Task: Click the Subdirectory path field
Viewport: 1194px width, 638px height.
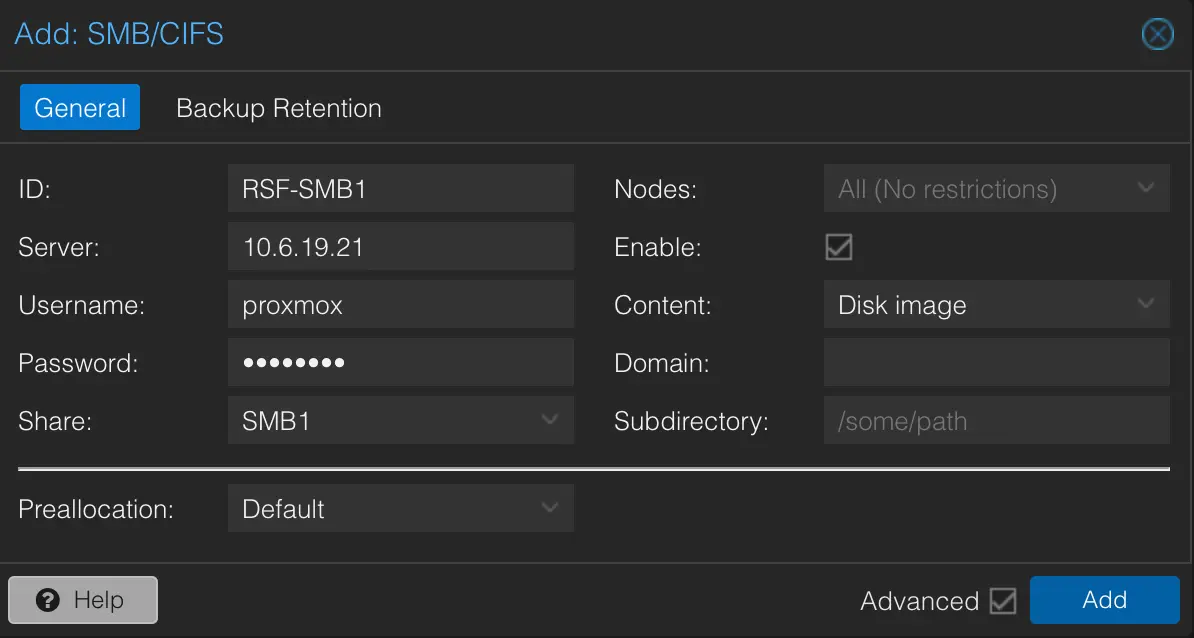Action: [996, 420]
